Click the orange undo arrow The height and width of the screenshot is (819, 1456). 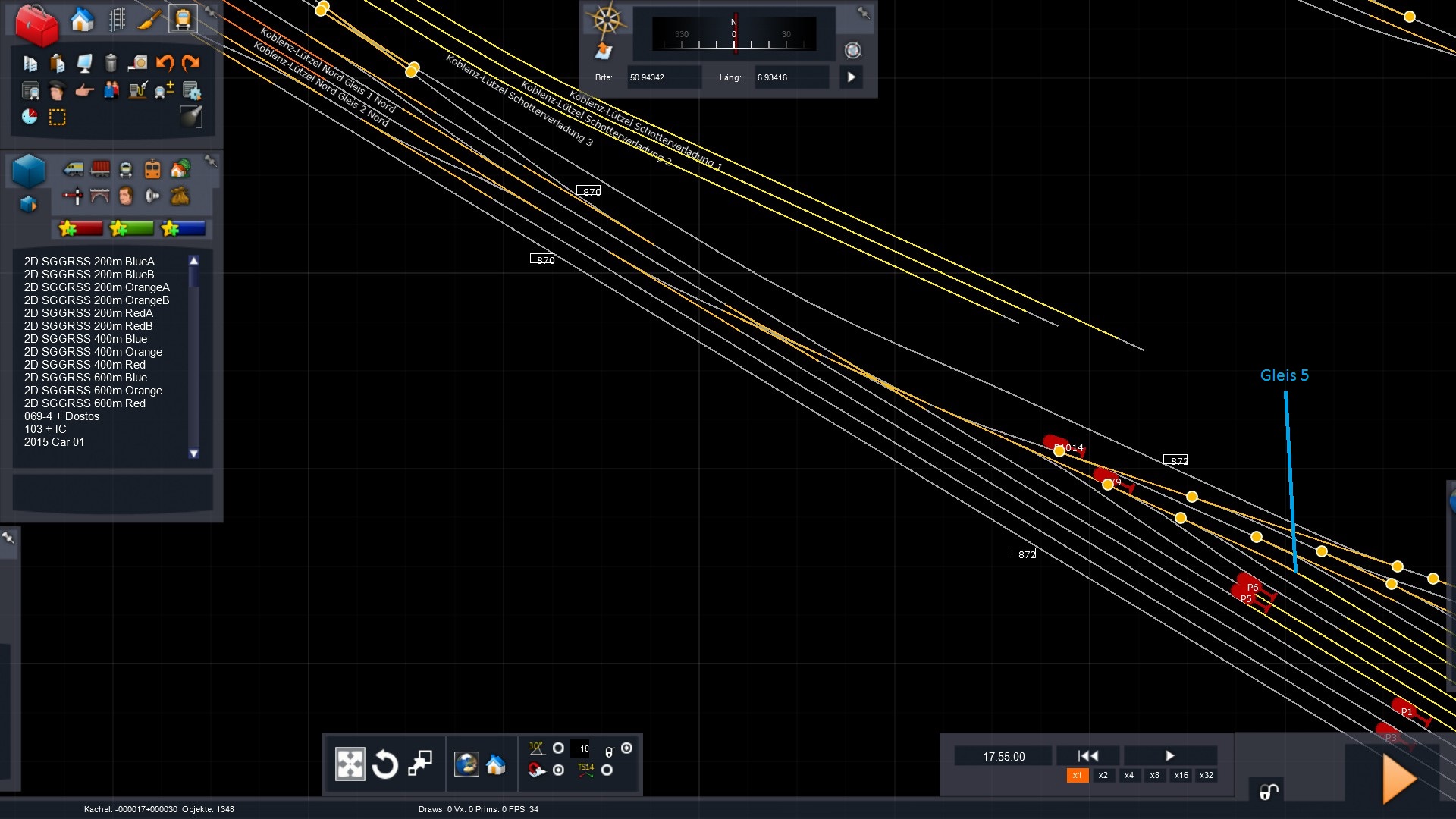(165, 64)
